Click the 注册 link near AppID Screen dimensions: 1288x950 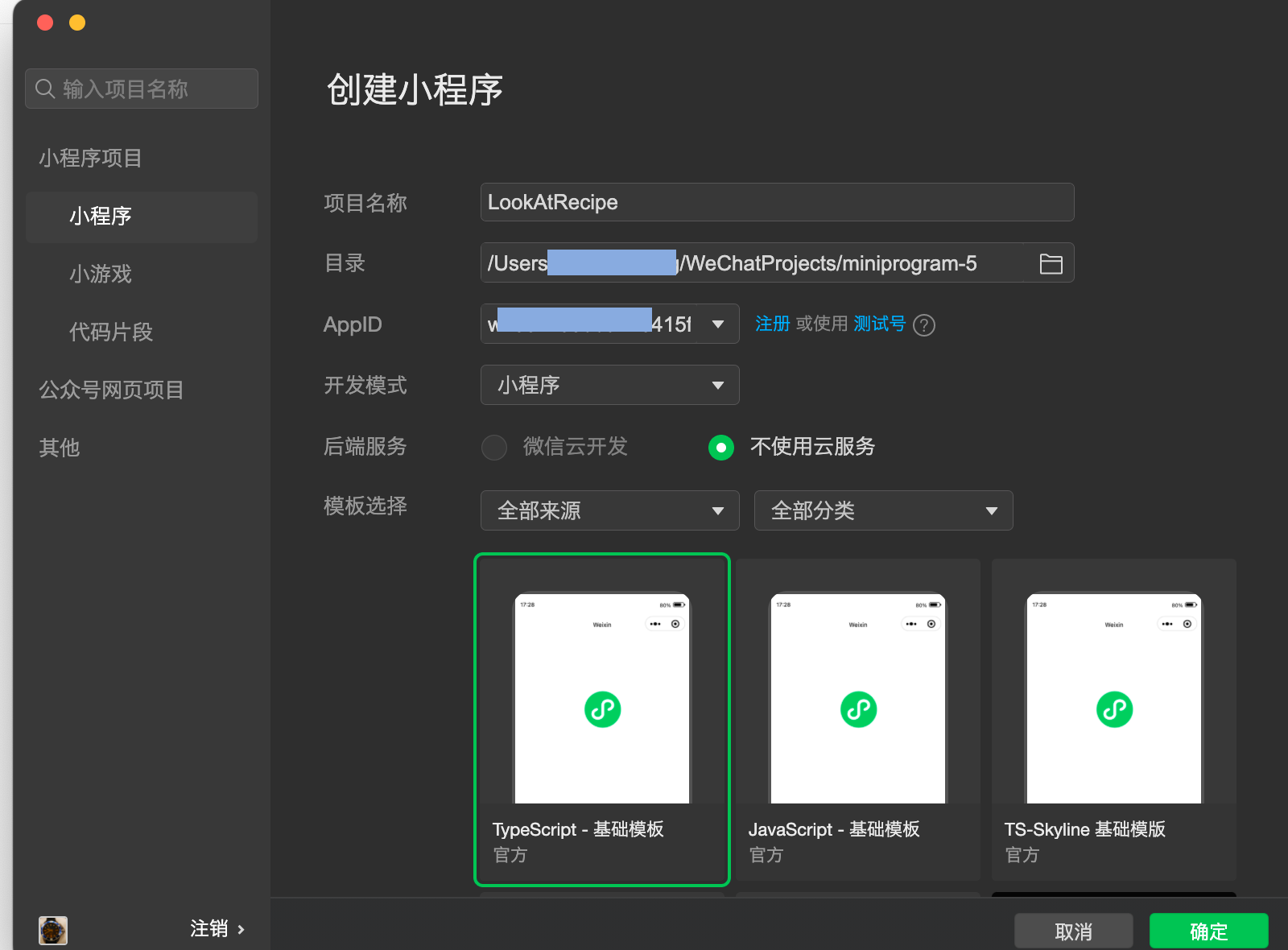pos(771,324)
